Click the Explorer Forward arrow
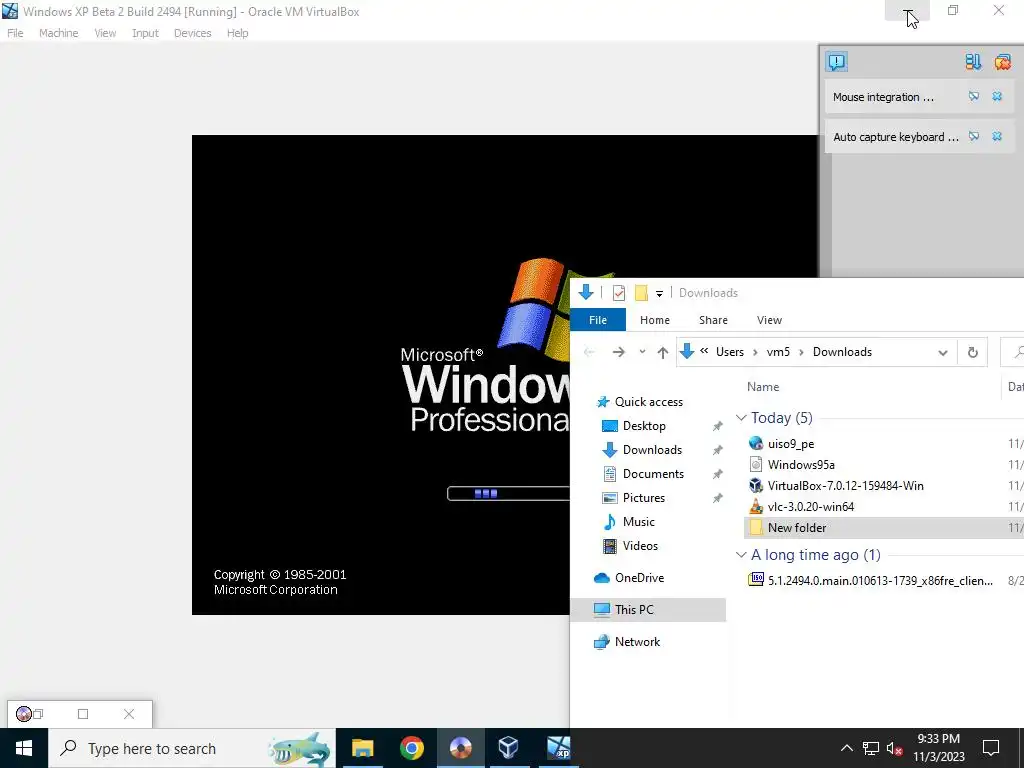The image size is (1024, 768). click(618, 352)
